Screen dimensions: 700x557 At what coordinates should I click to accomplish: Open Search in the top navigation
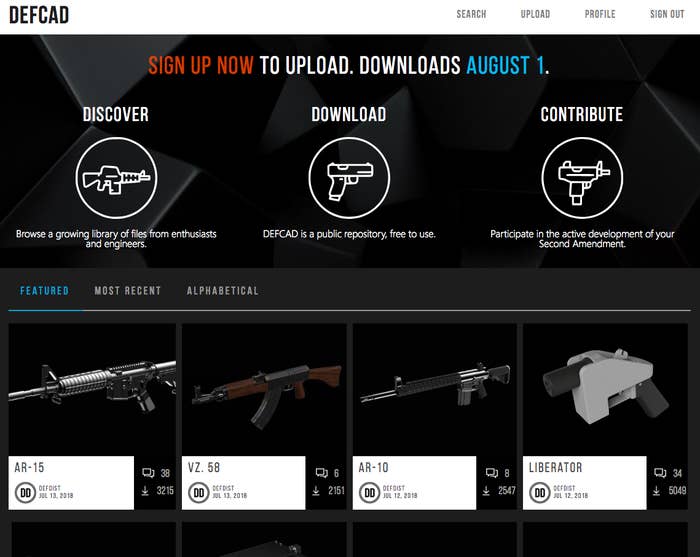pyautogui.click(x=471, y=14)
